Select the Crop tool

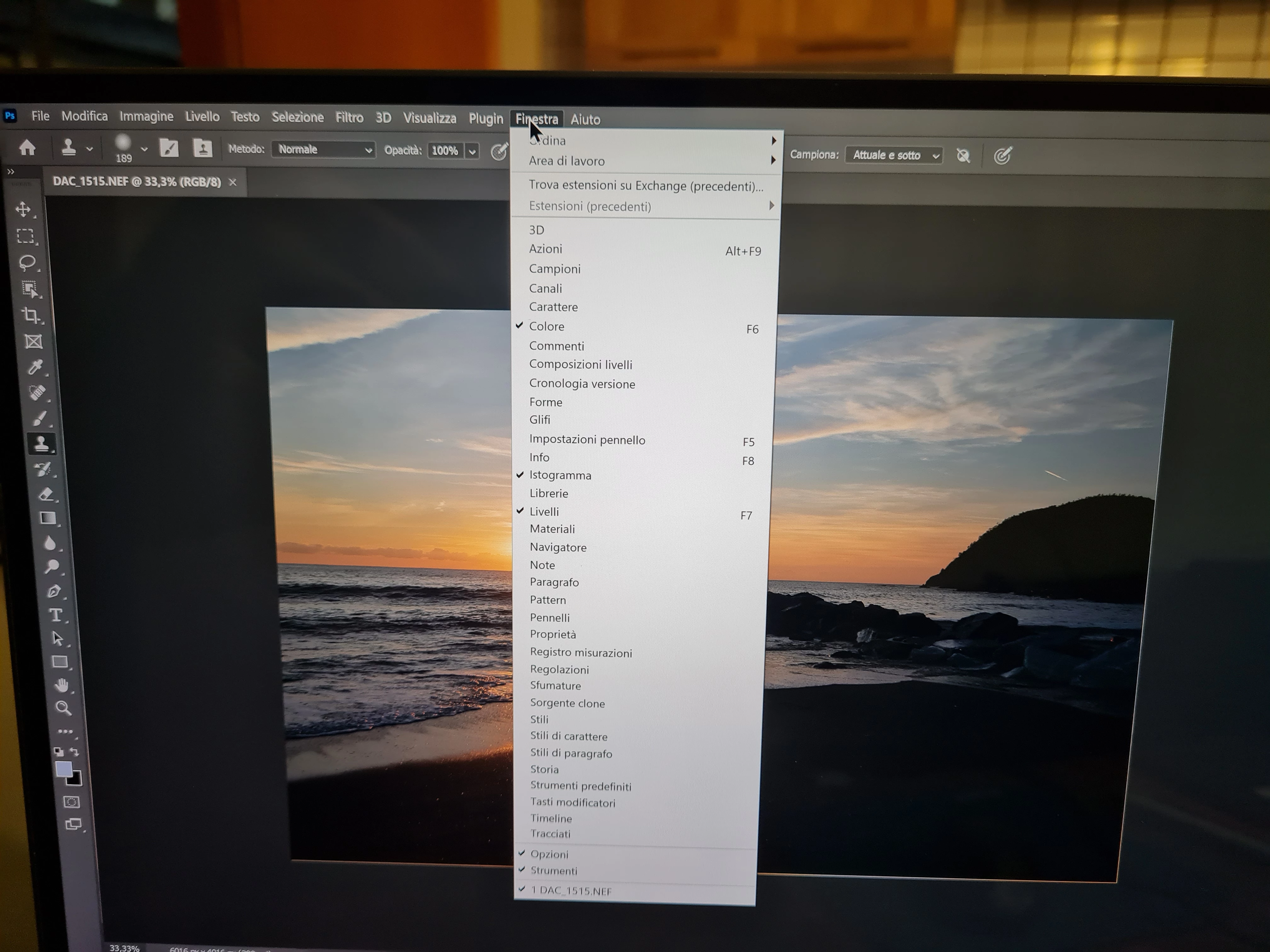(31, 315)
